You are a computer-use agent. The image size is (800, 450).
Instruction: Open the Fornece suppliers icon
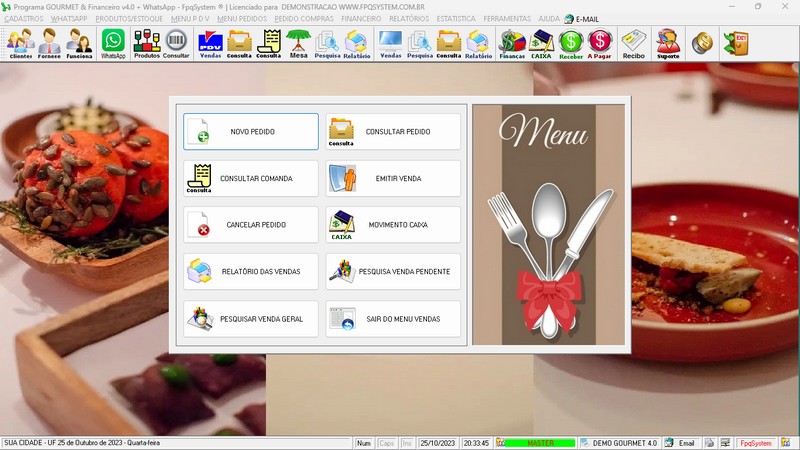click(49, 44)
